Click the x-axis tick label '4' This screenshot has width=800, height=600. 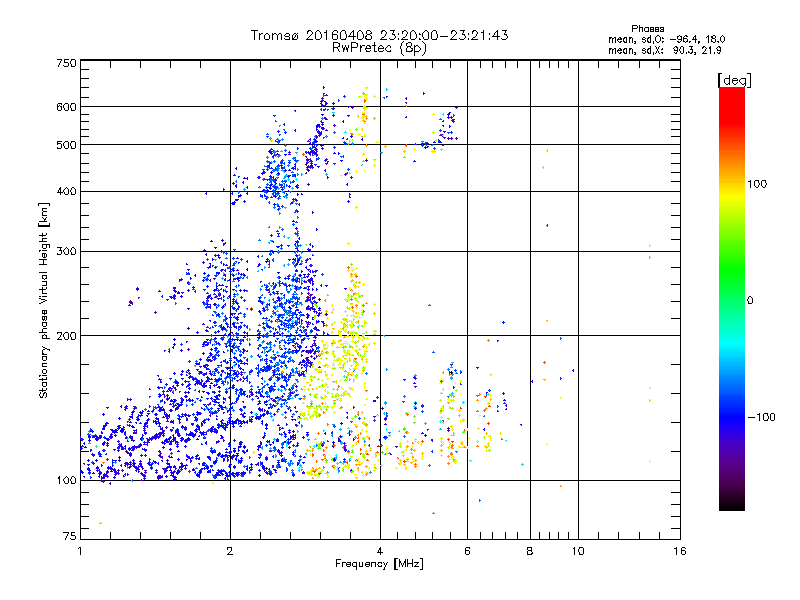(380, 551)
